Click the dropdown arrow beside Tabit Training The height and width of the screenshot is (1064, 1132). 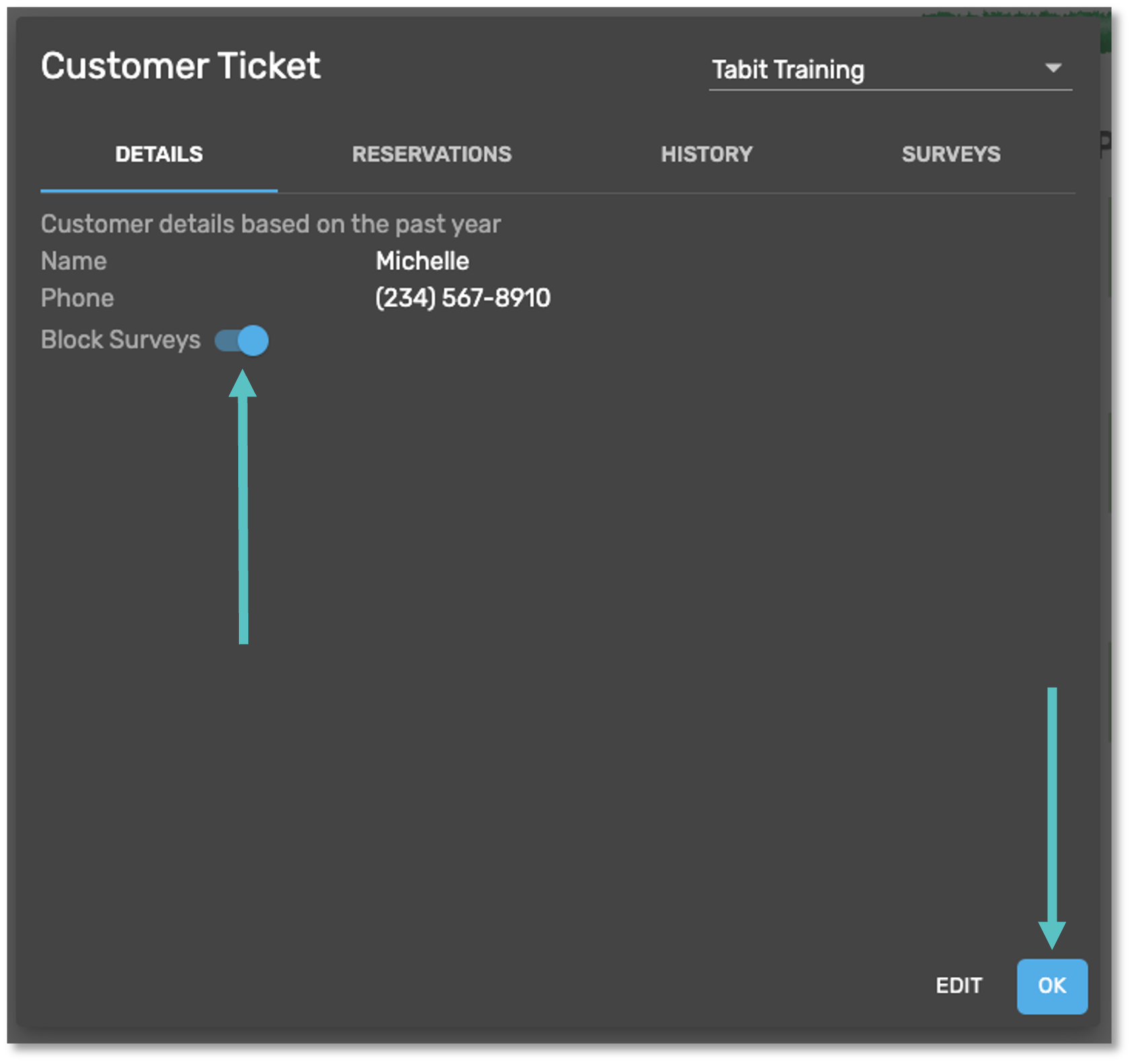click(x=1053, y=67)
